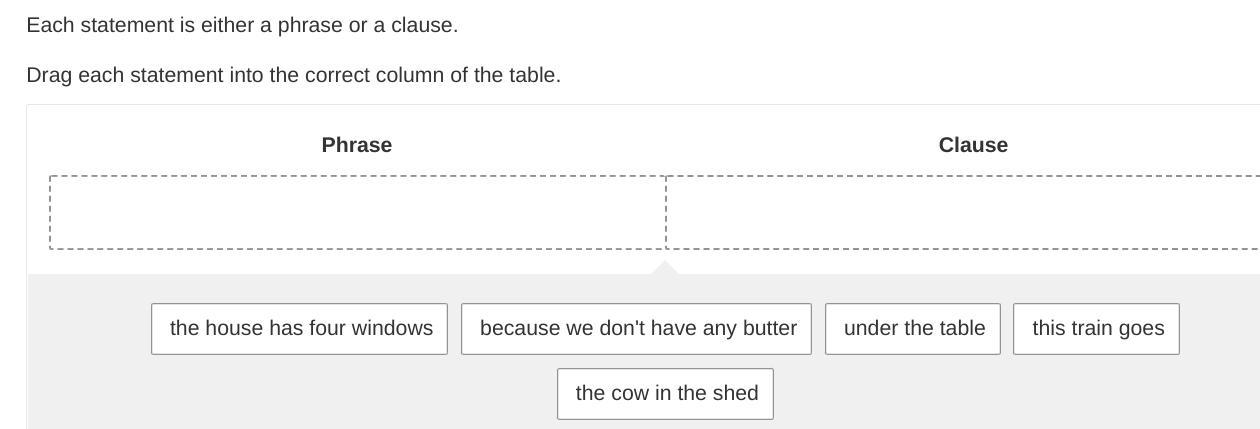This screenshot has height=429, width=1260.
Task: Select "the cow in the shed" statement
Action: 666,394
